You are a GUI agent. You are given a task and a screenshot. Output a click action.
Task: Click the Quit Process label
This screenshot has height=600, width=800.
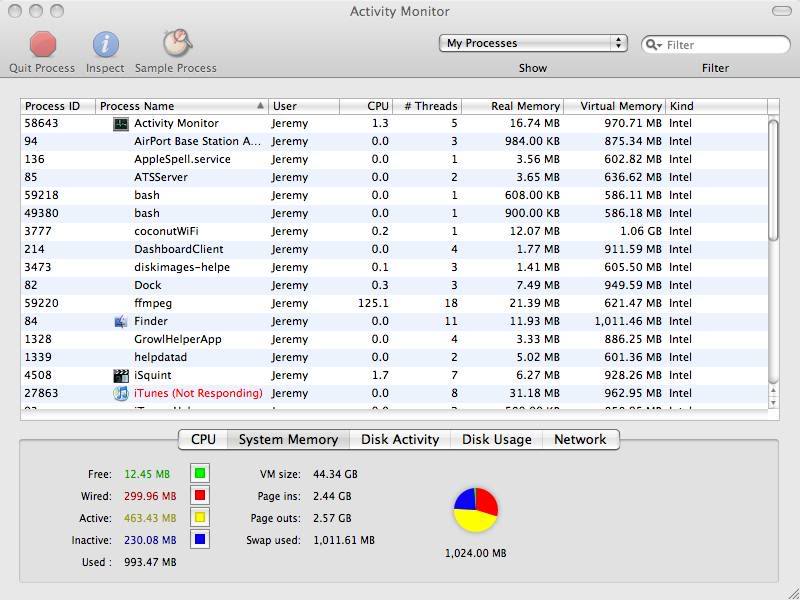point(42,68)
